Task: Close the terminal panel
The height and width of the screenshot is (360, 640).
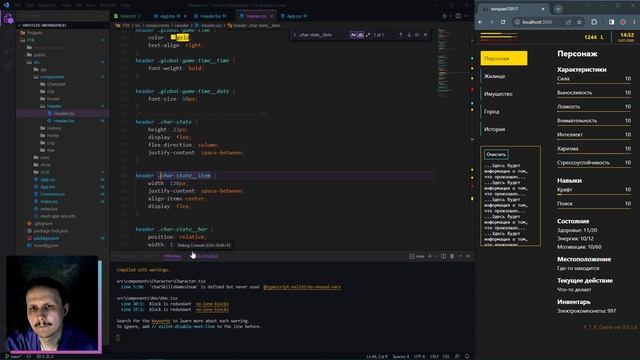Action: [468, 256]
